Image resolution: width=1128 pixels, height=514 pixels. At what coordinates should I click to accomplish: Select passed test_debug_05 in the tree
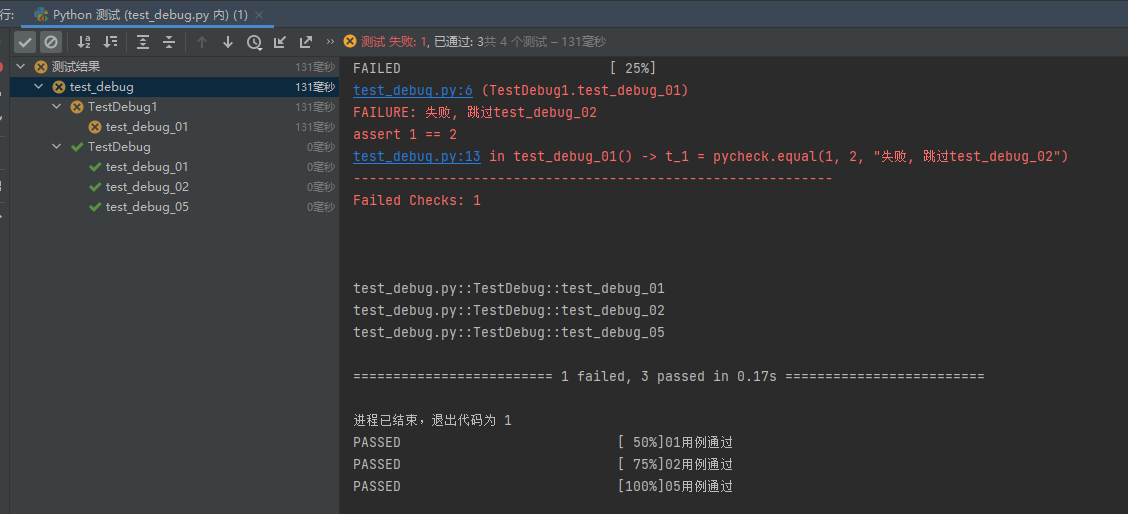coord(146,207)
